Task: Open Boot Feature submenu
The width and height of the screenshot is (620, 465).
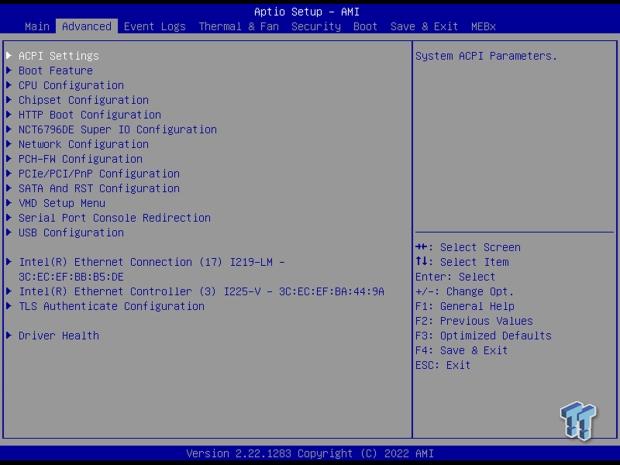Action: point(56,70)
